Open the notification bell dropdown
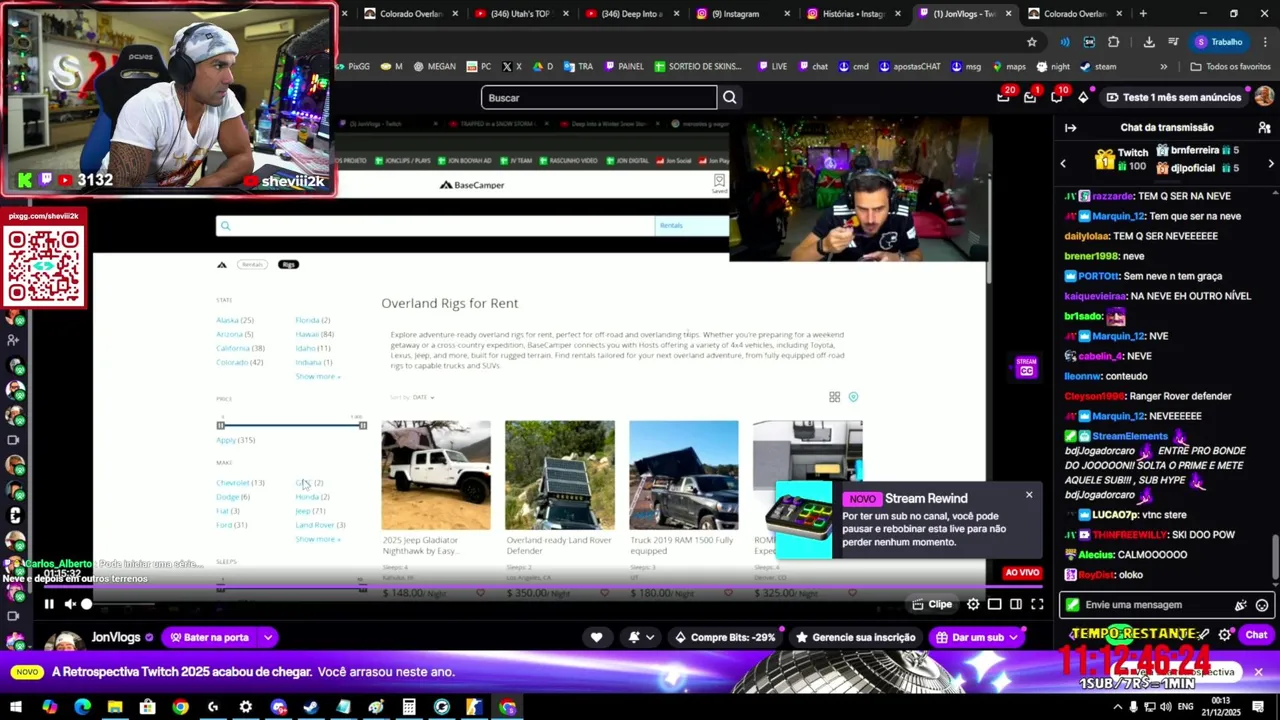The width and height of the screenshot is (1280, 720). tap(641, 637)
